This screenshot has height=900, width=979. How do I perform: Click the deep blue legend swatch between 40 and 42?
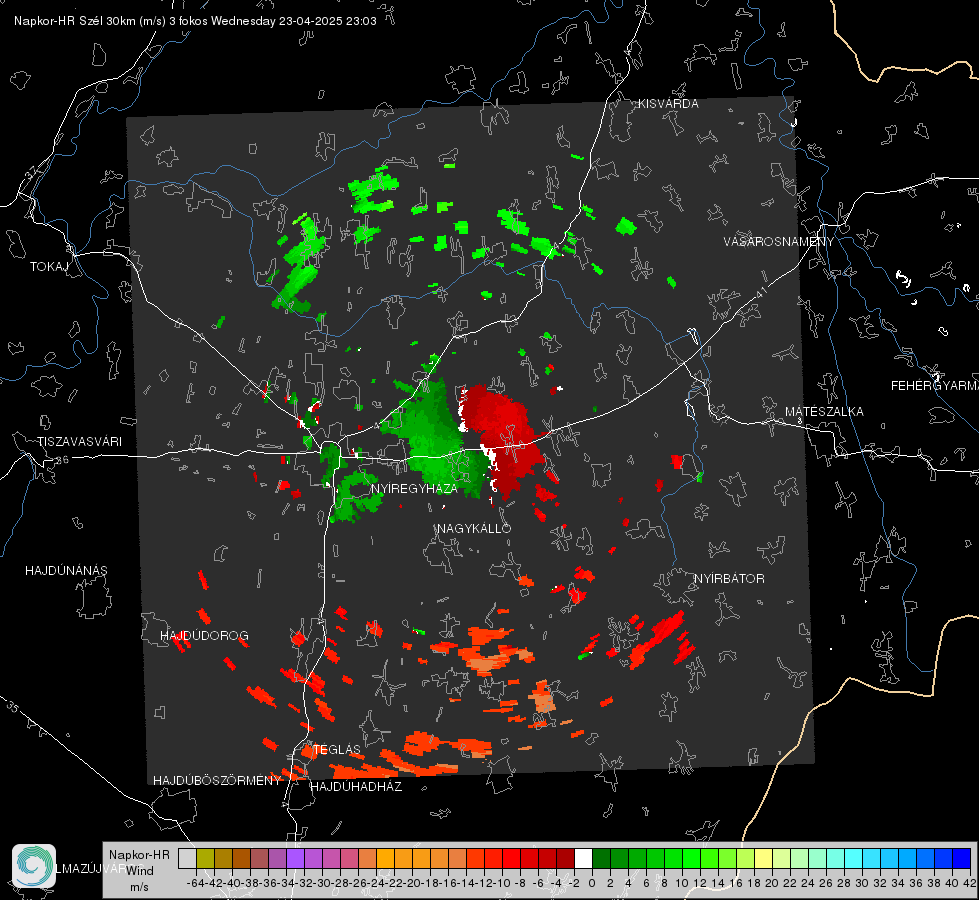[x=962, y=858]
